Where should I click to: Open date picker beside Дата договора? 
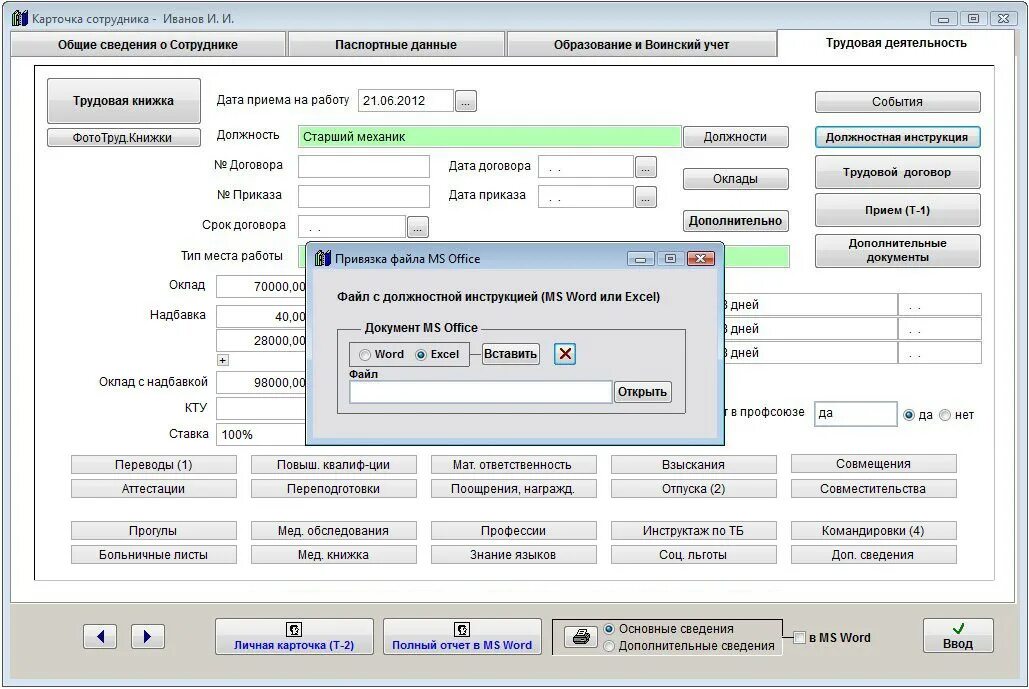tap(648, 166)
